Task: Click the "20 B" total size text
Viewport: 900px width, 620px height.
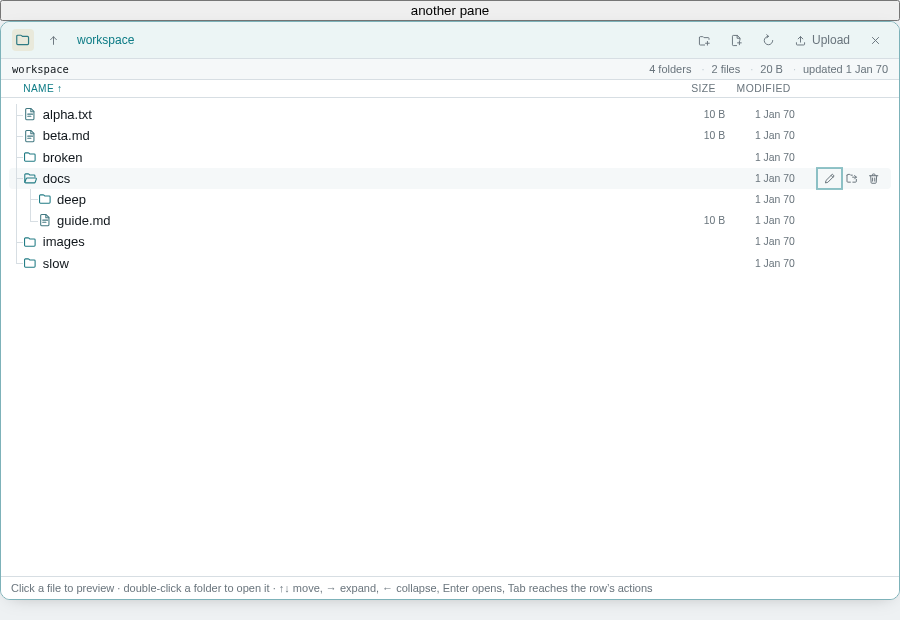Action: tap(771, 69)
